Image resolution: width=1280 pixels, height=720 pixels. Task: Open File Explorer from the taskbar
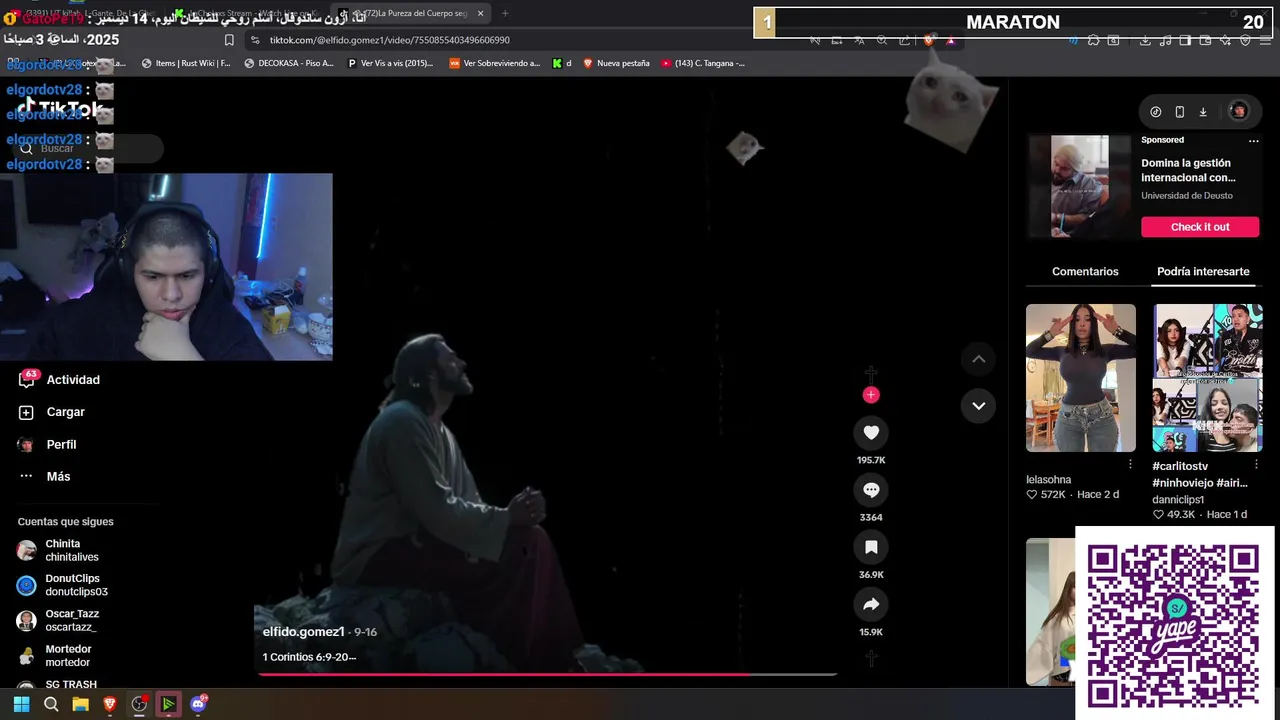point(80,704)
